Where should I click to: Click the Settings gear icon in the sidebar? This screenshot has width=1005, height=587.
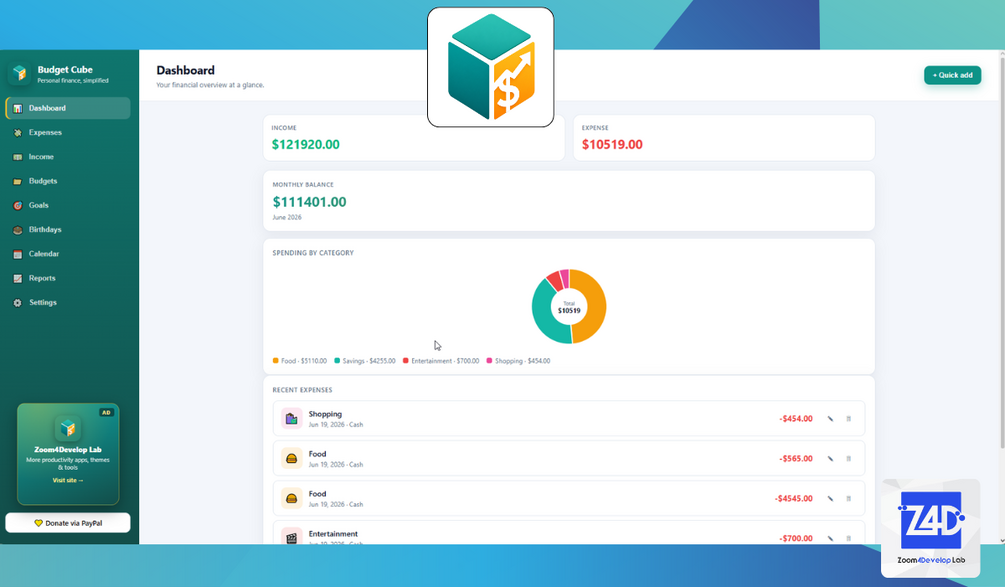18,302
